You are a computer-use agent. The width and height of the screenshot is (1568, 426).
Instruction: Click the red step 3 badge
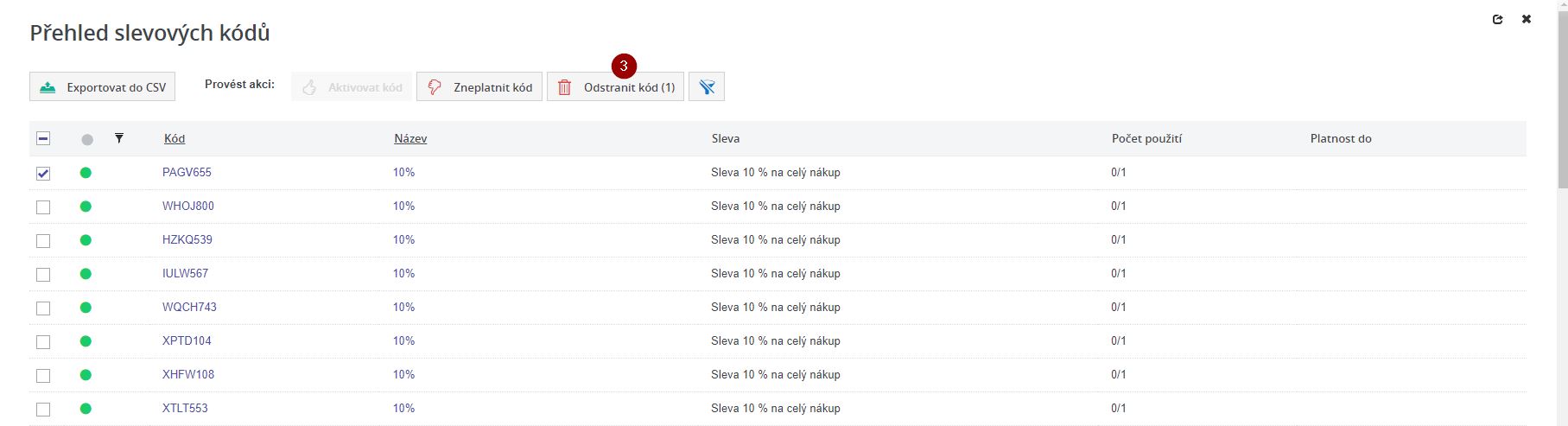(624, 67)
